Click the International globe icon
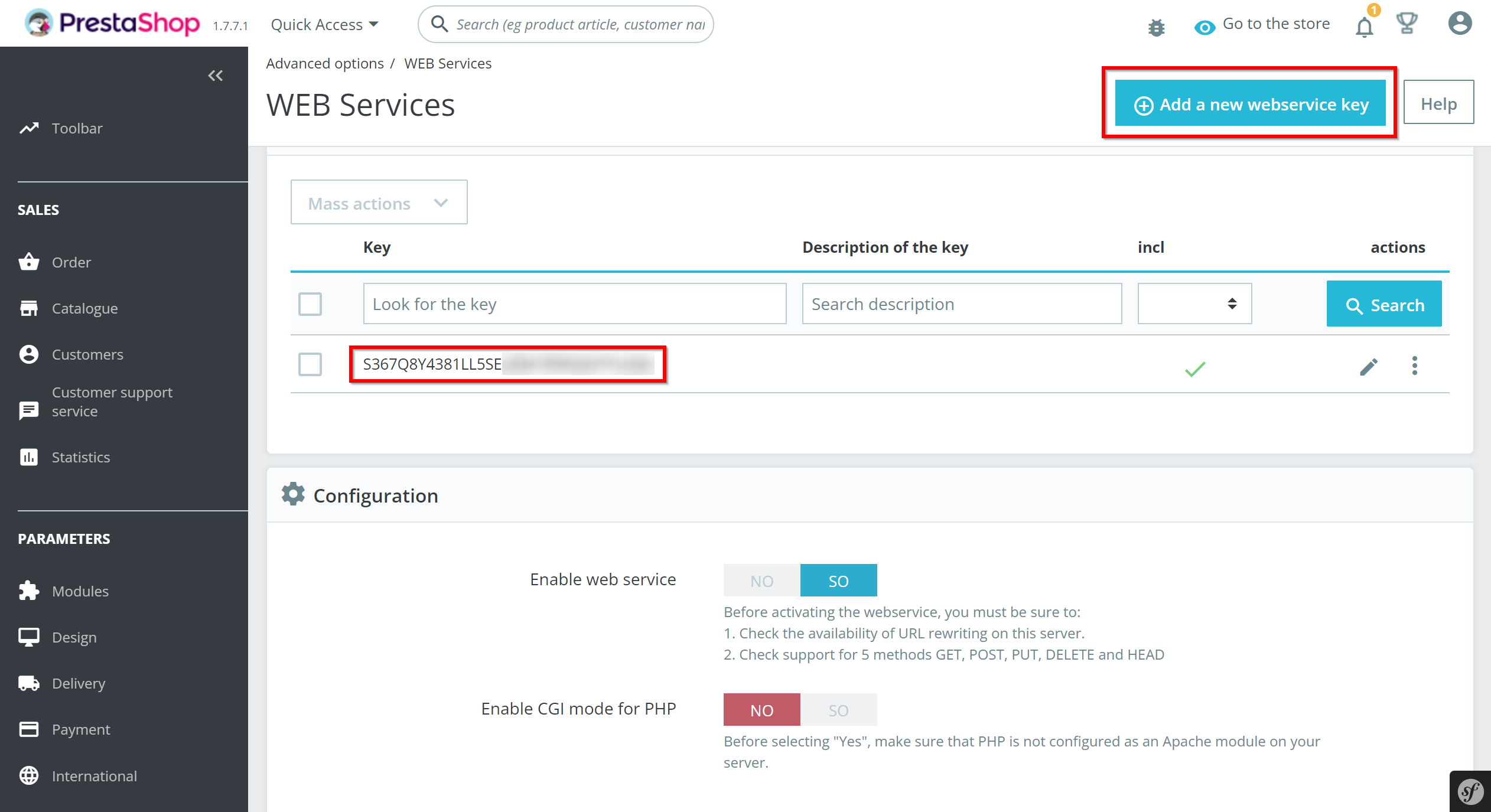The image size is (1491, 812). pyautogui.click(x=29, y=775)
